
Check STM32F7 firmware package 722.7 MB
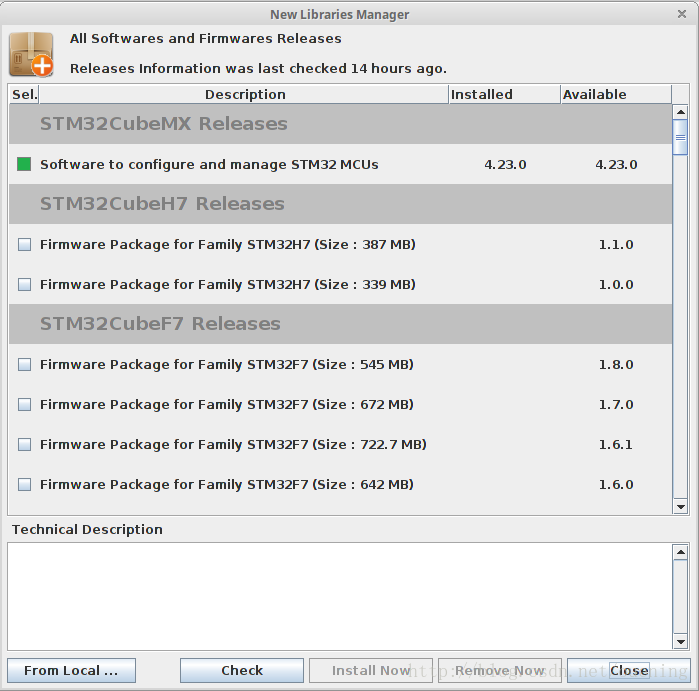point(25,444)
